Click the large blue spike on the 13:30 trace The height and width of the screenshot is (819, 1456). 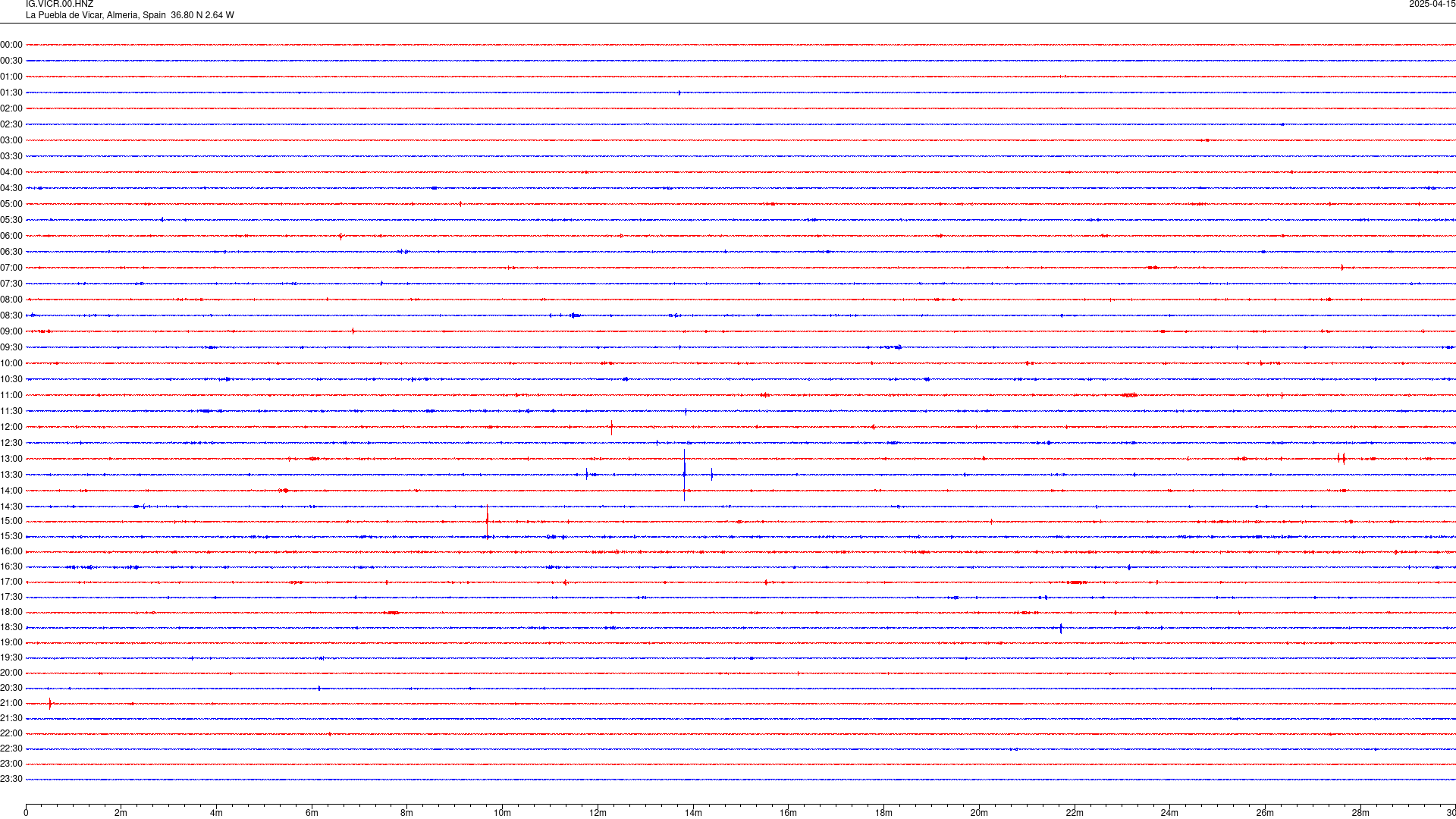[684, 475]
